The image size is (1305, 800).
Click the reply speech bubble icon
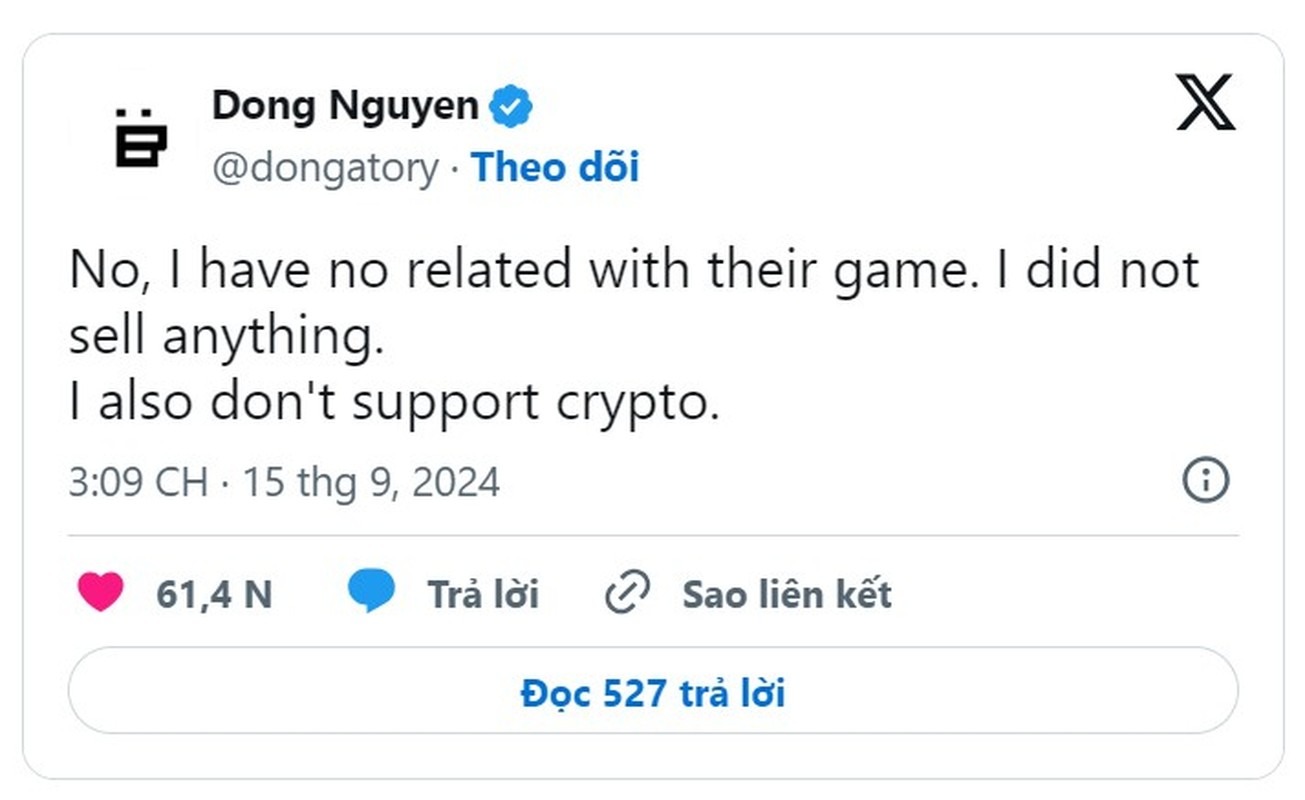(x=371, y=592)
